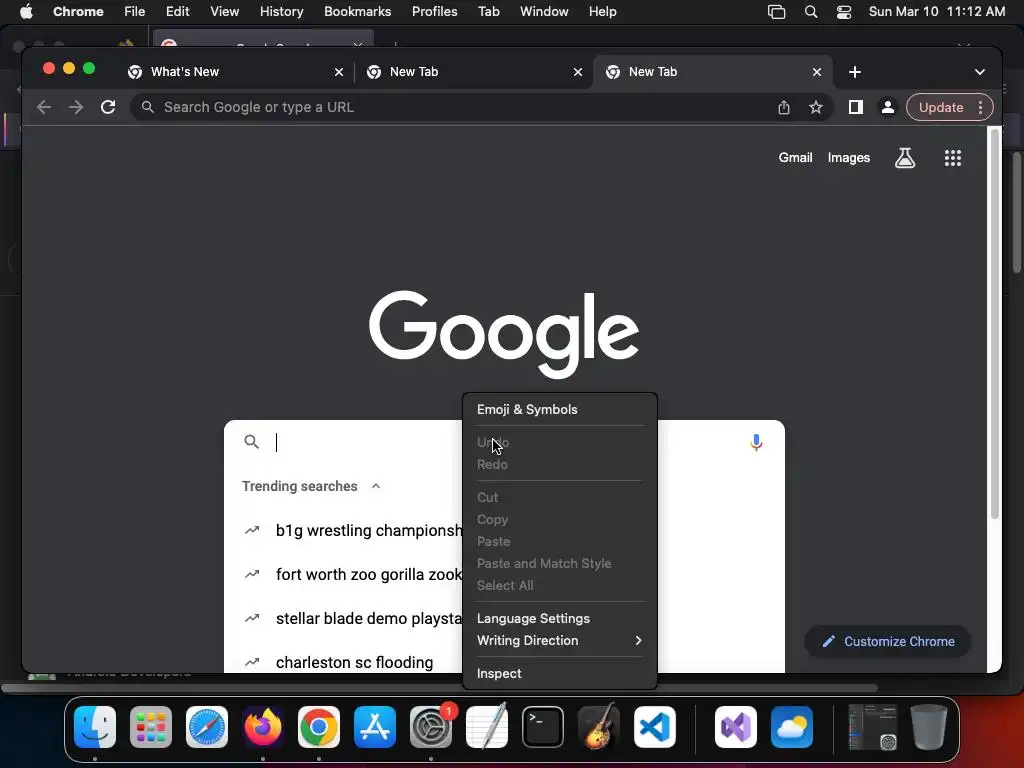The height and width of the screenshot is (768, 1024).
Task: Click Customize Chrome button
Action: click(x=888, y=641)
